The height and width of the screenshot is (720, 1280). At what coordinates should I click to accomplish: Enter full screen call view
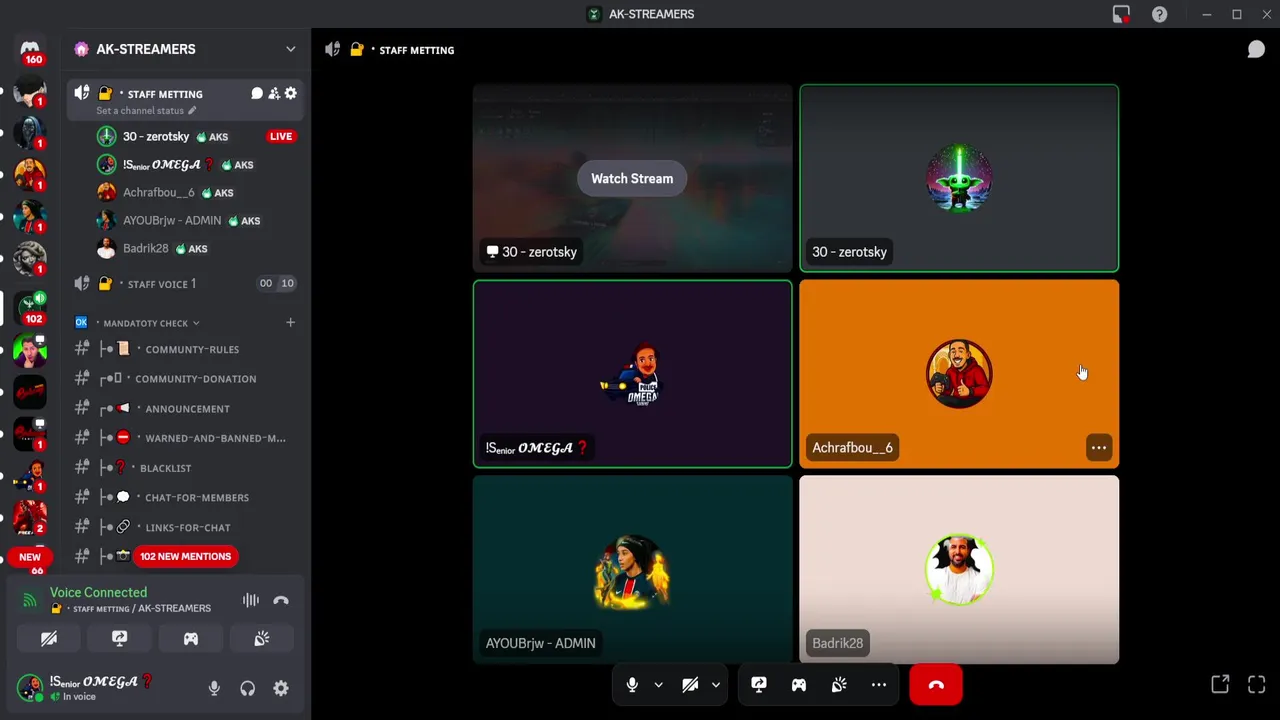(1257, 684)
